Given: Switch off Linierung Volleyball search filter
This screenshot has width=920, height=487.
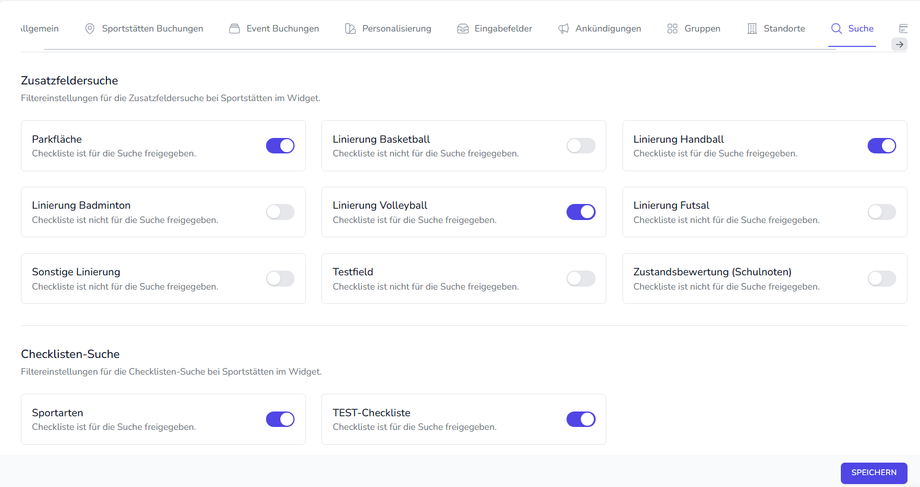Looking at the screenshot, I should pyautogui.click(x=581, y=212).
